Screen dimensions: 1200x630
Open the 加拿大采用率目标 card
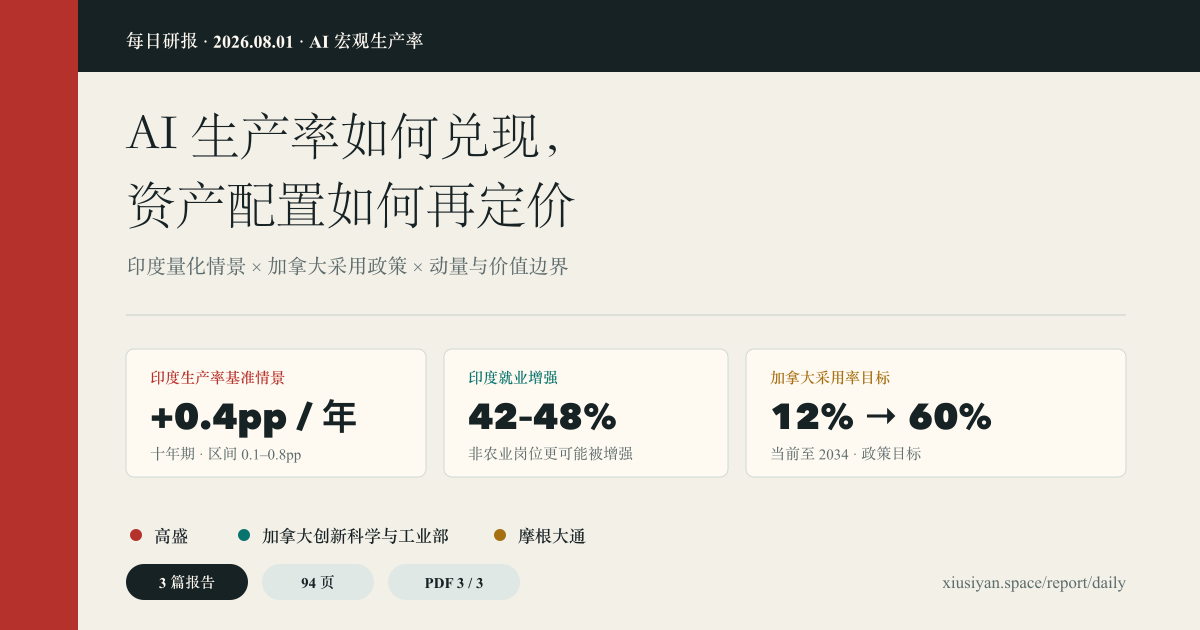tap(936, 413)
